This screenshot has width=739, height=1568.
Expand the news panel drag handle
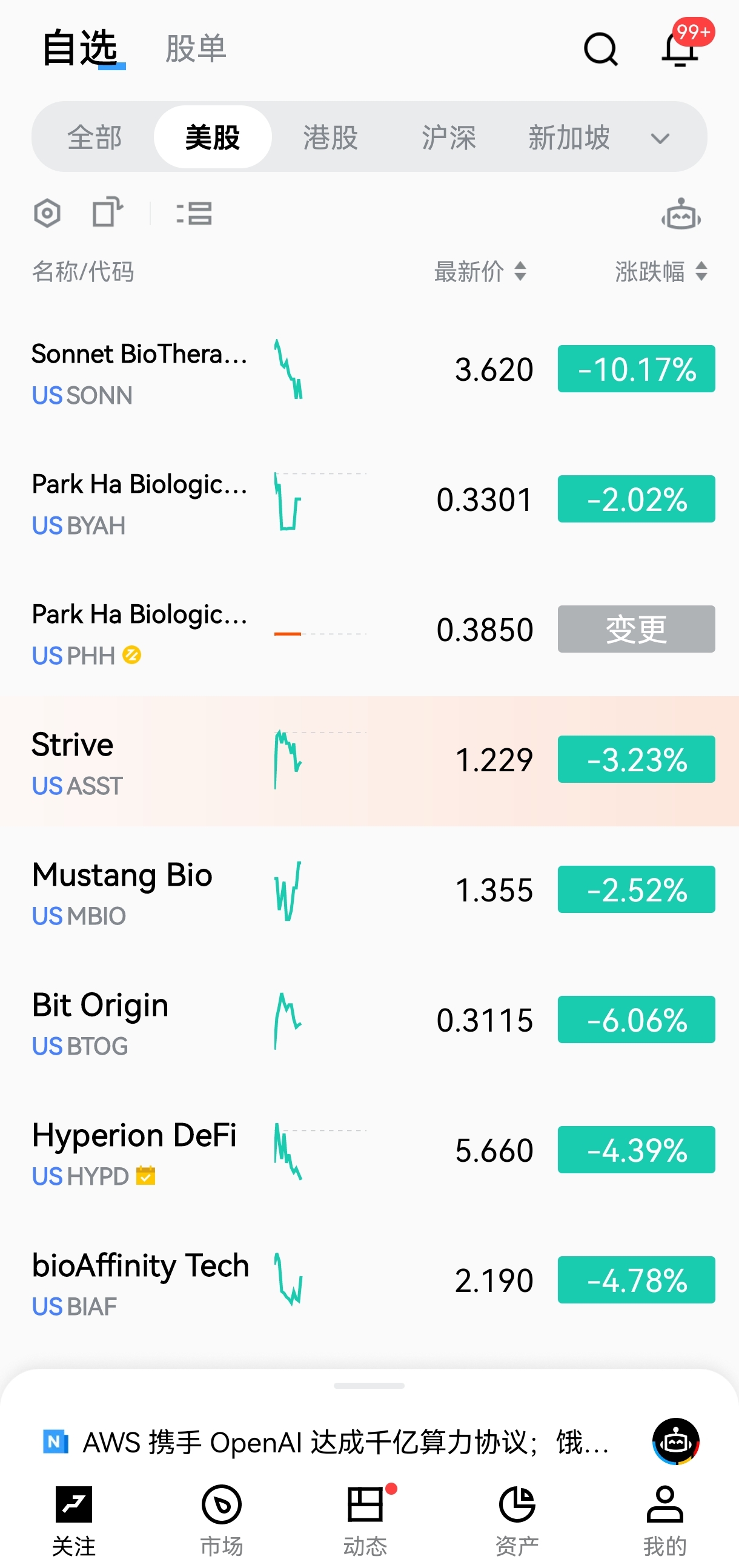coord(369,1385)
